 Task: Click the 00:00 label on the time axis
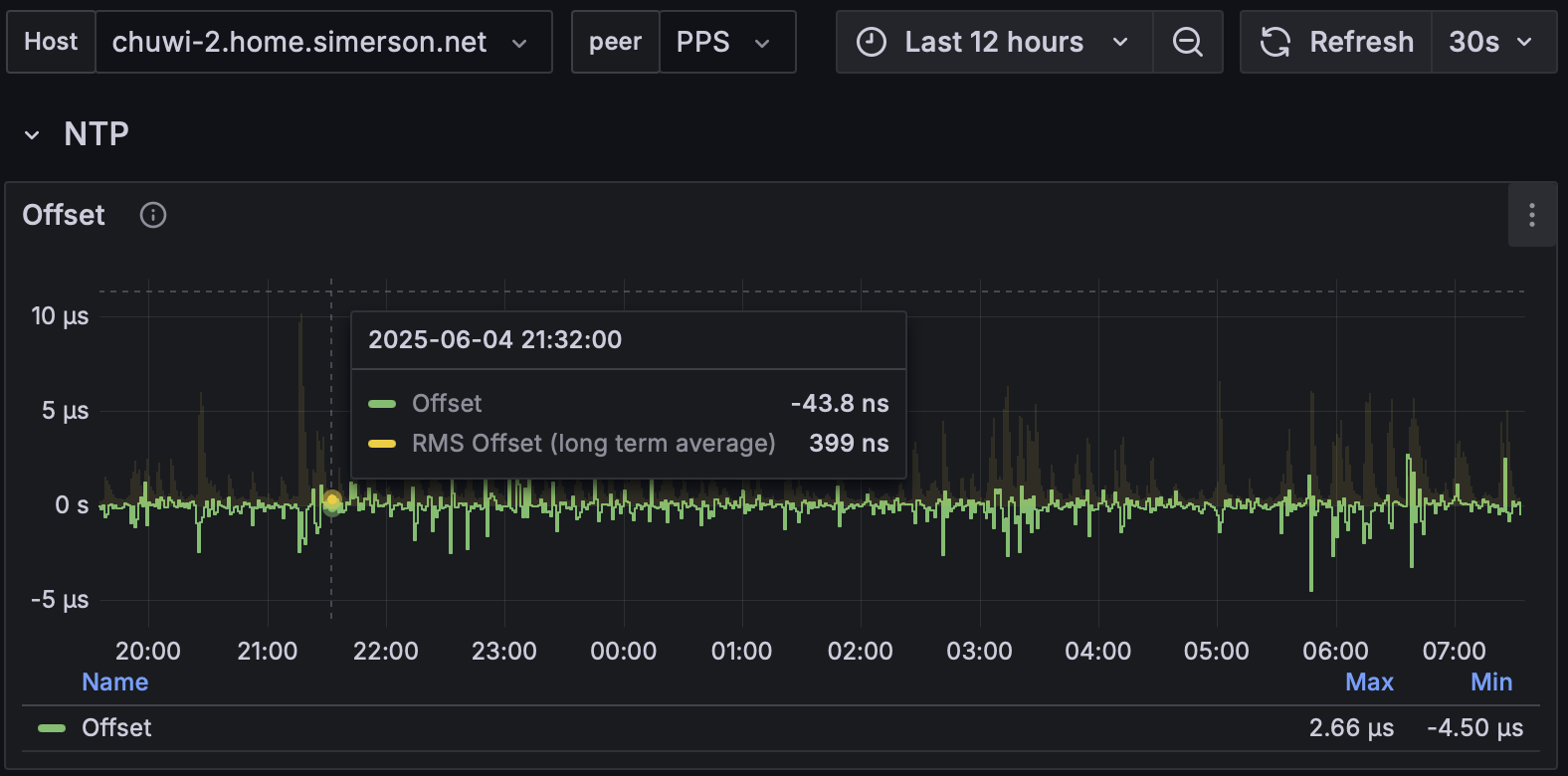623,651
